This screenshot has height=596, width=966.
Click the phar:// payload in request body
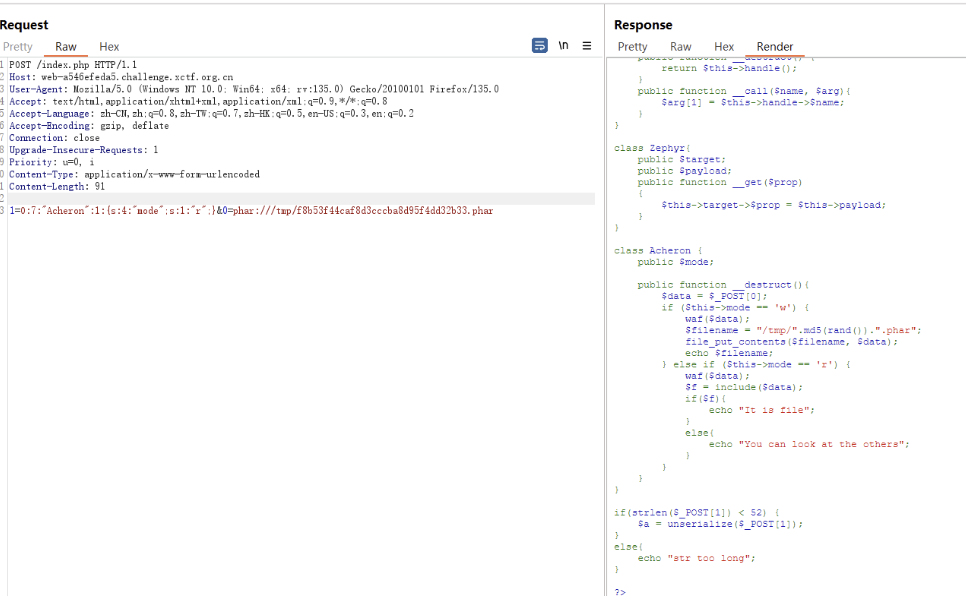pos(360,211)
